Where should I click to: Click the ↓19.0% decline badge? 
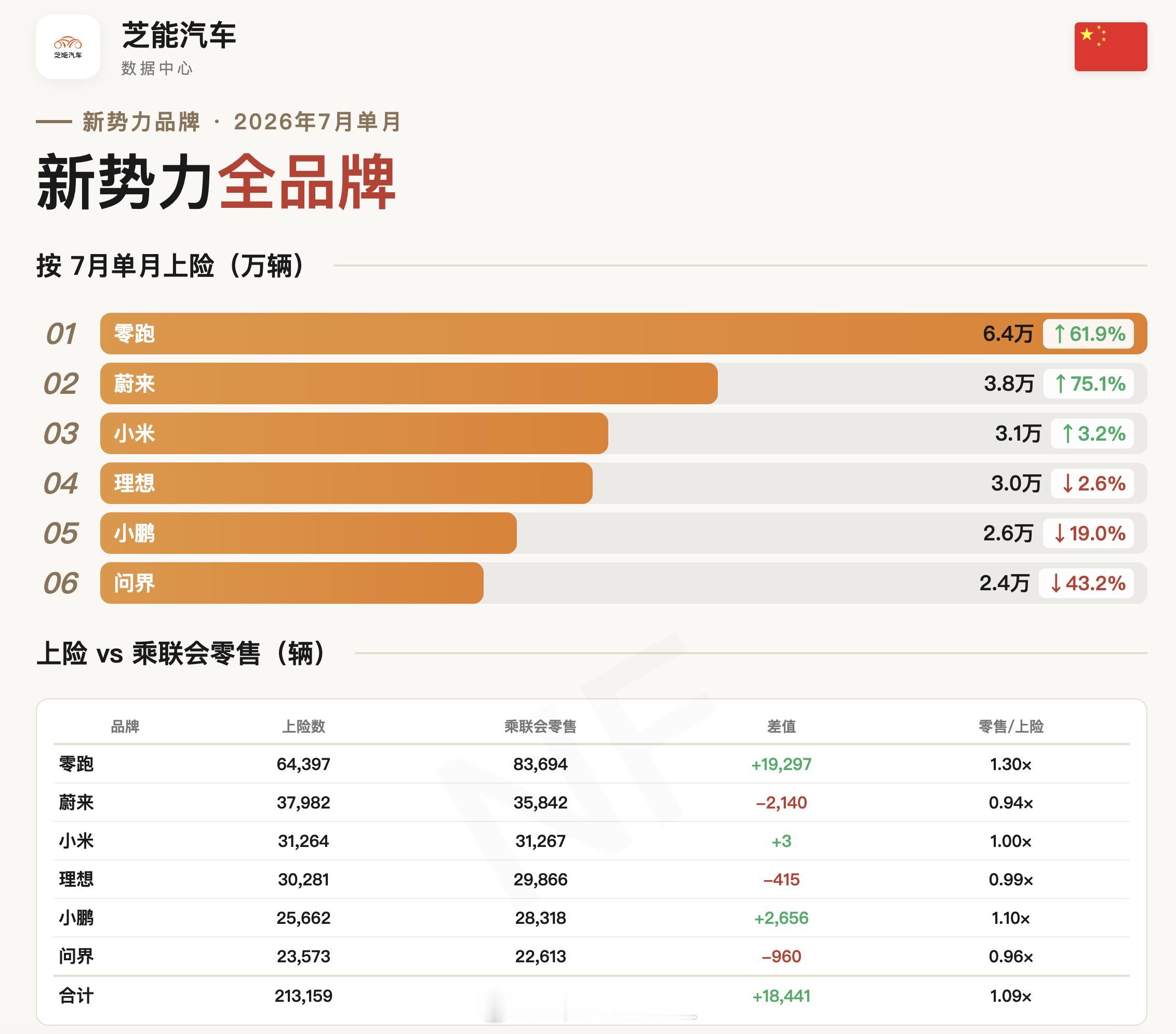click(x=1088, y=533)
